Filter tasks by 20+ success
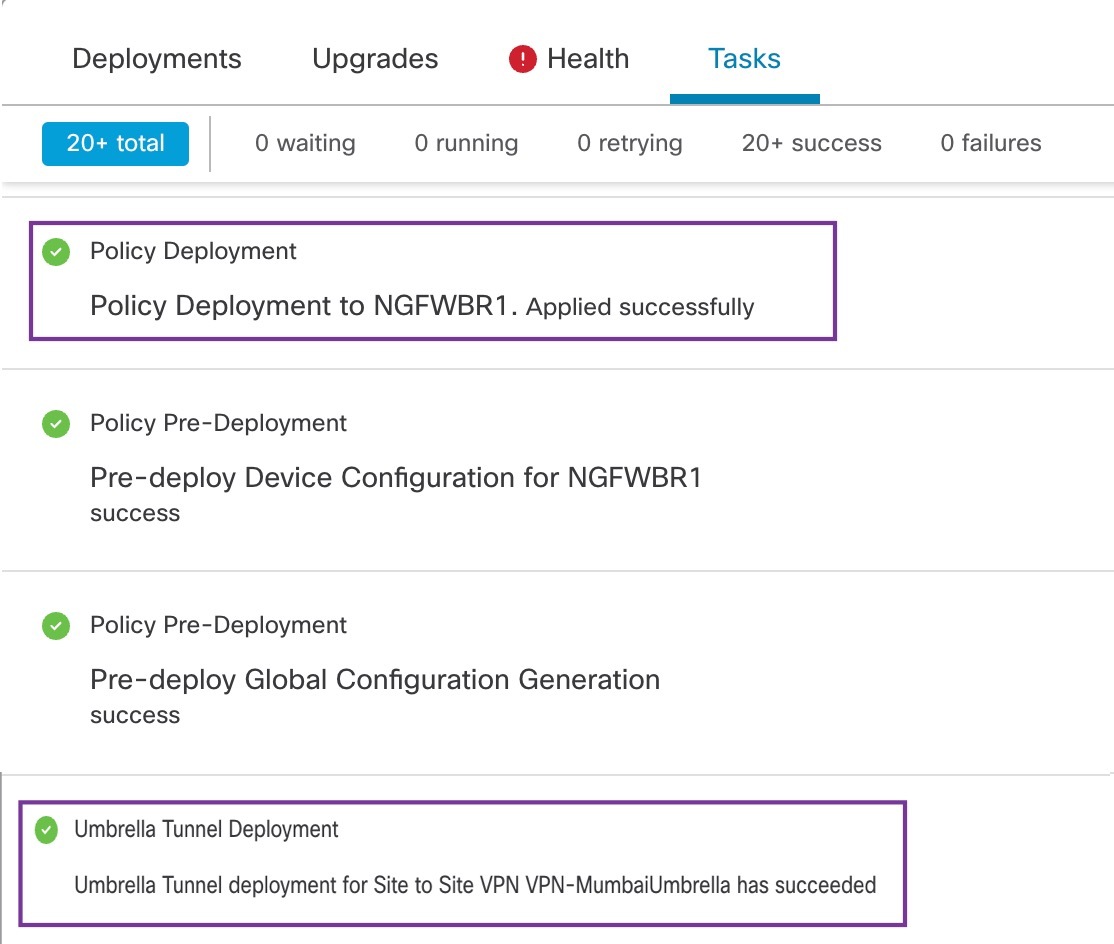Image resolution: width=1114 pixels, height=944 pixels. point(811,143)
